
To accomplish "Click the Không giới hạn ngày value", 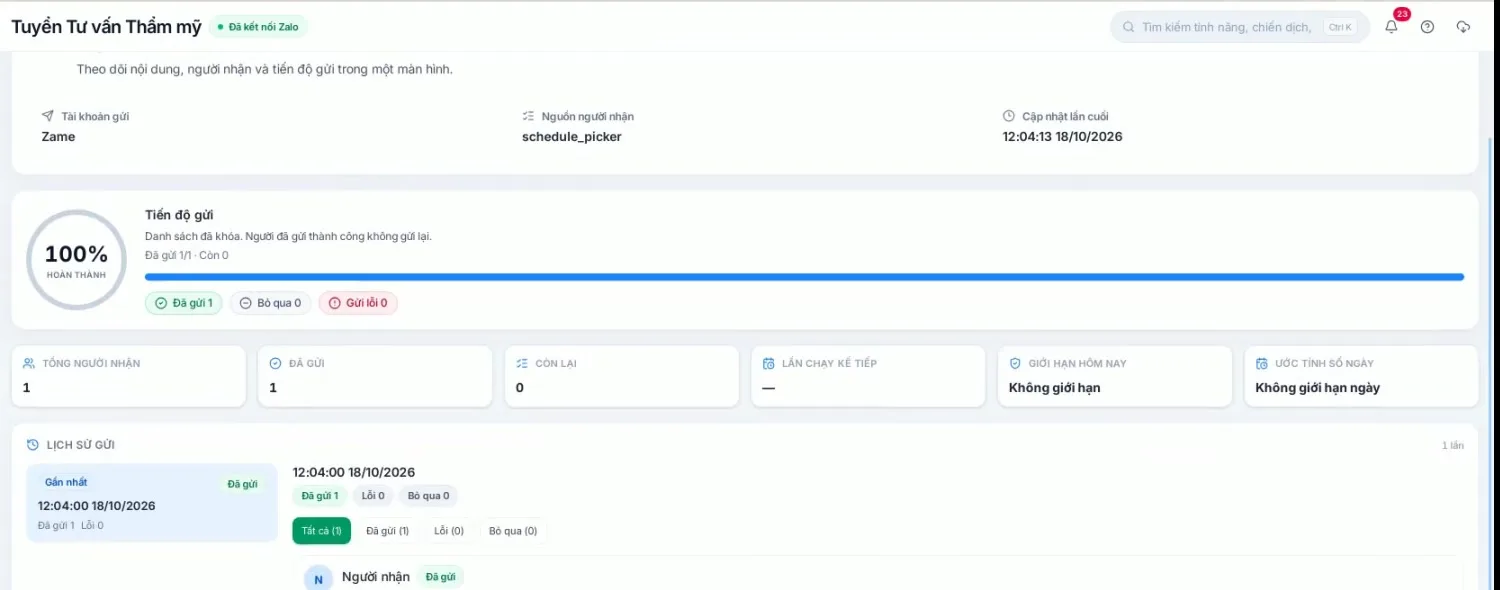I will (1318, 388).
